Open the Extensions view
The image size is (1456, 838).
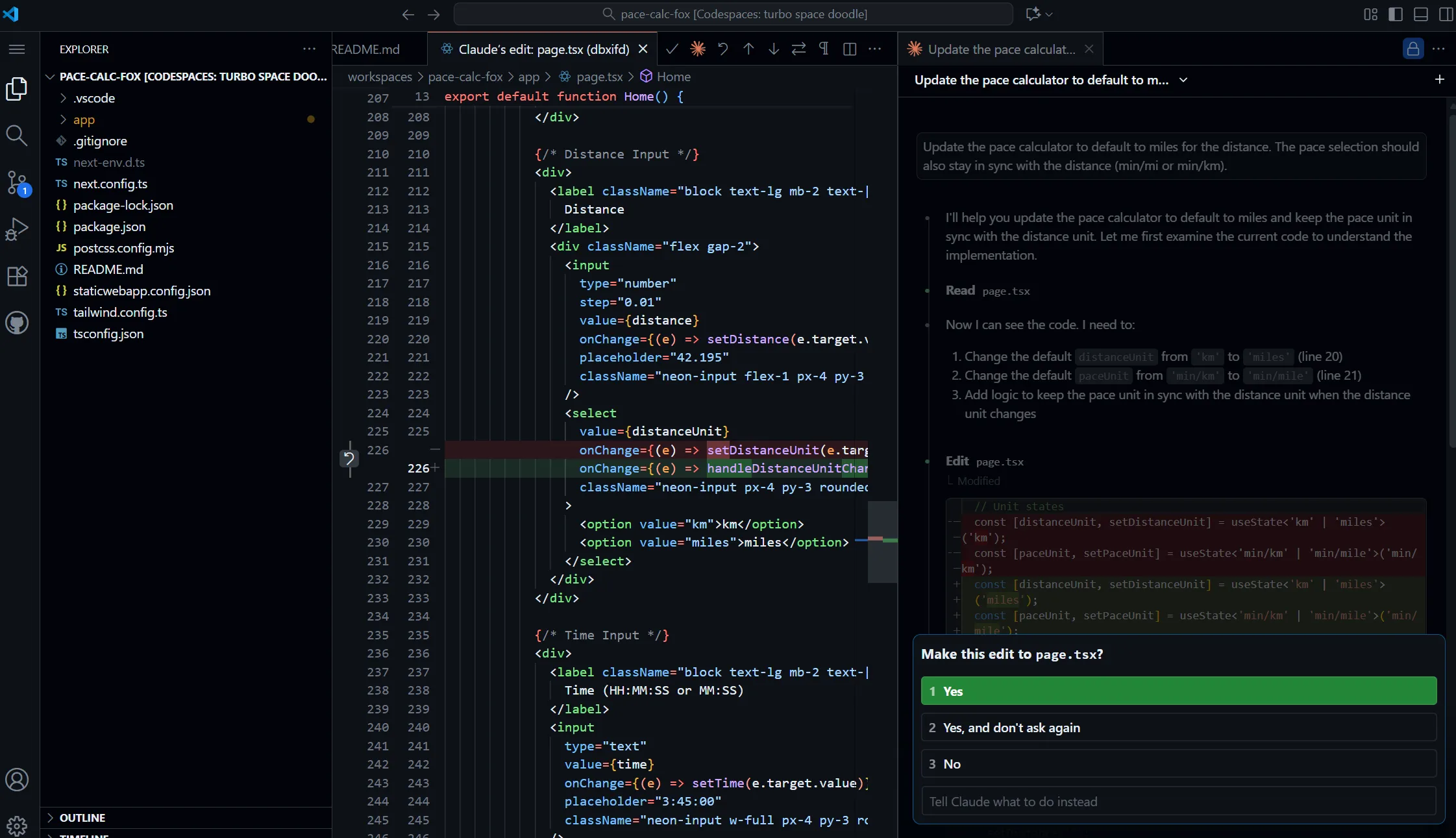(x=17, y=276)
